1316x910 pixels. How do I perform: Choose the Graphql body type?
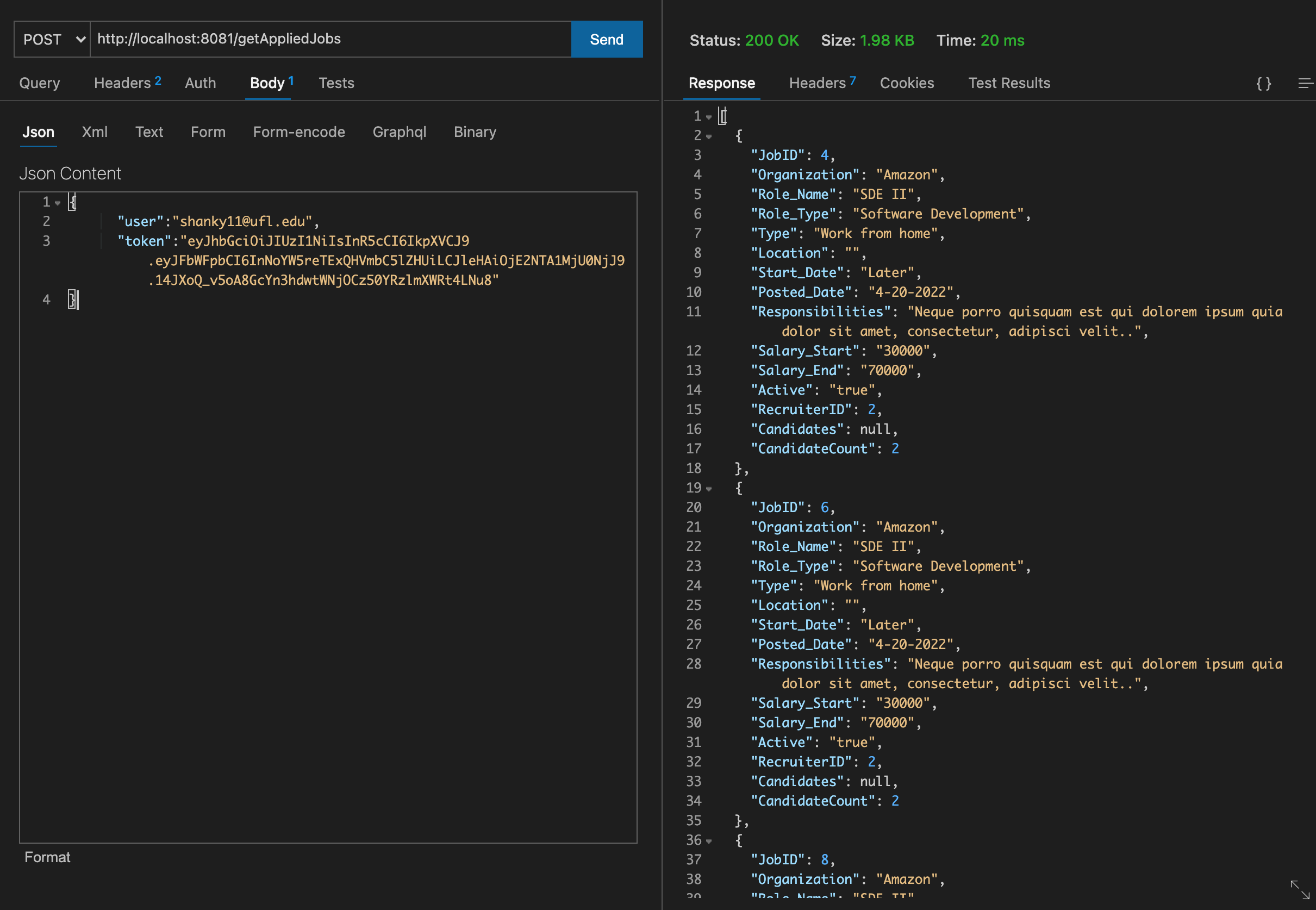coord(399,132)
